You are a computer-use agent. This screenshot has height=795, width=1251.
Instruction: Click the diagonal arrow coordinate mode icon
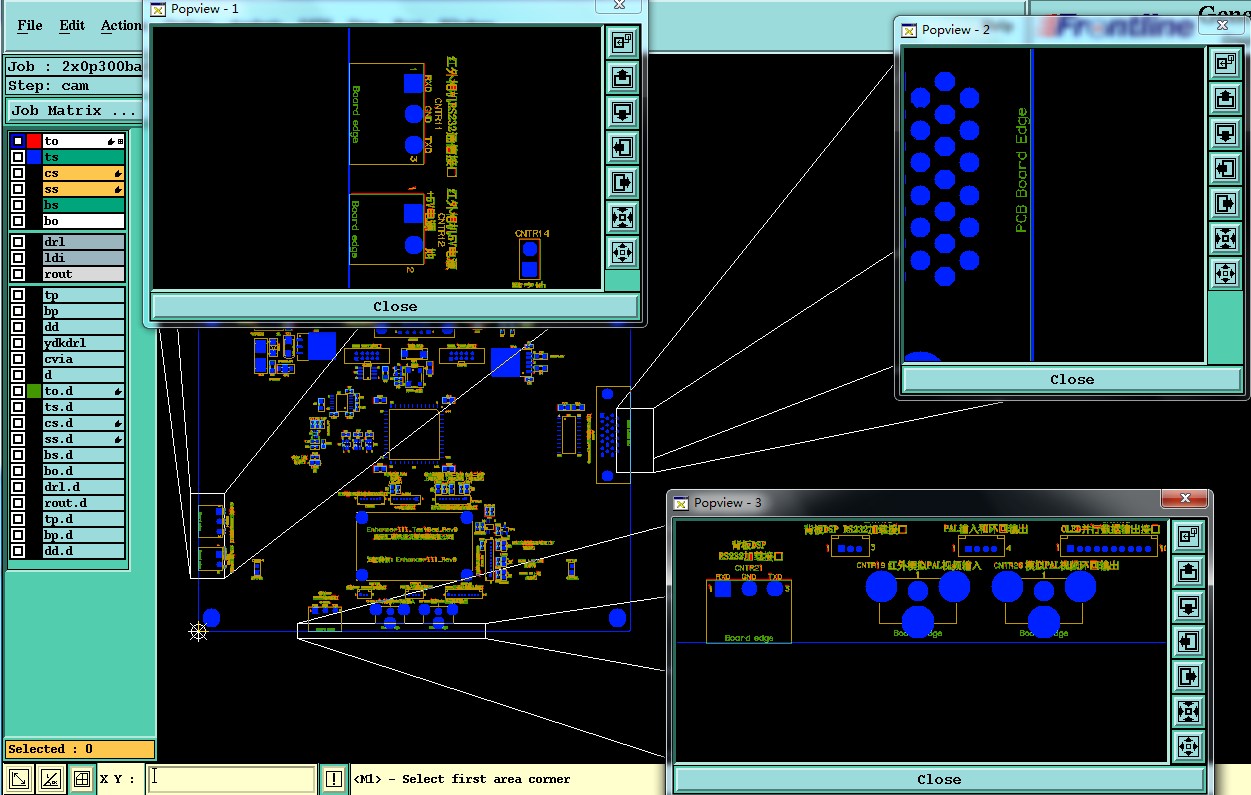pos(18,779)
